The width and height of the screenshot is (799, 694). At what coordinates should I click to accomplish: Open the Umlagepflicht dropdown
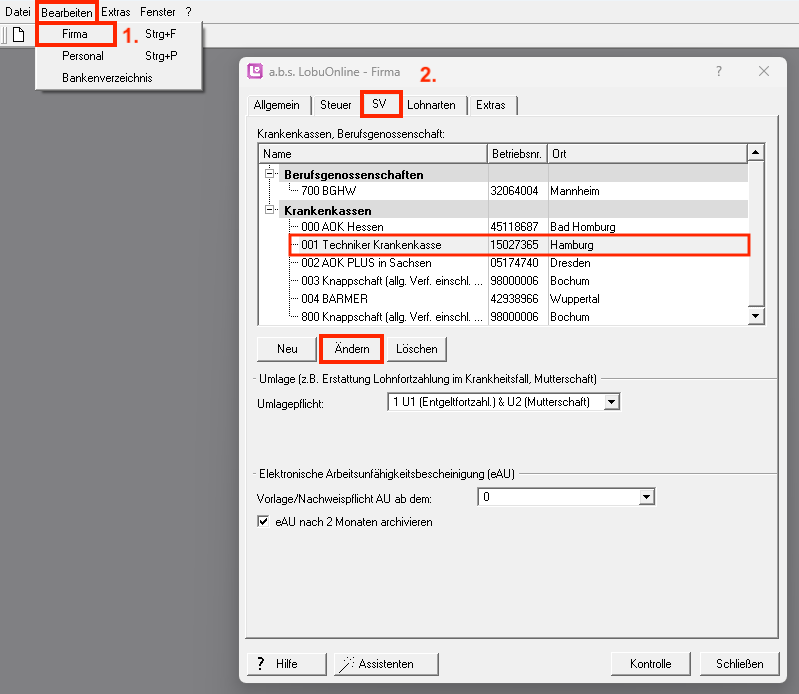tap(612, 402)
